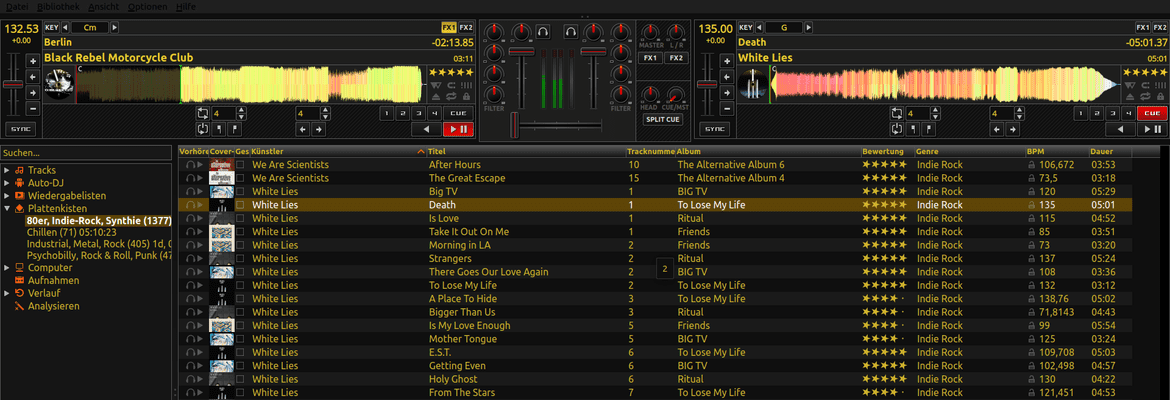Image resolution: width=1170 pixels, height=400 pixels.
Task: Toggle keylock on right deck
Action: coord(1160,96)
